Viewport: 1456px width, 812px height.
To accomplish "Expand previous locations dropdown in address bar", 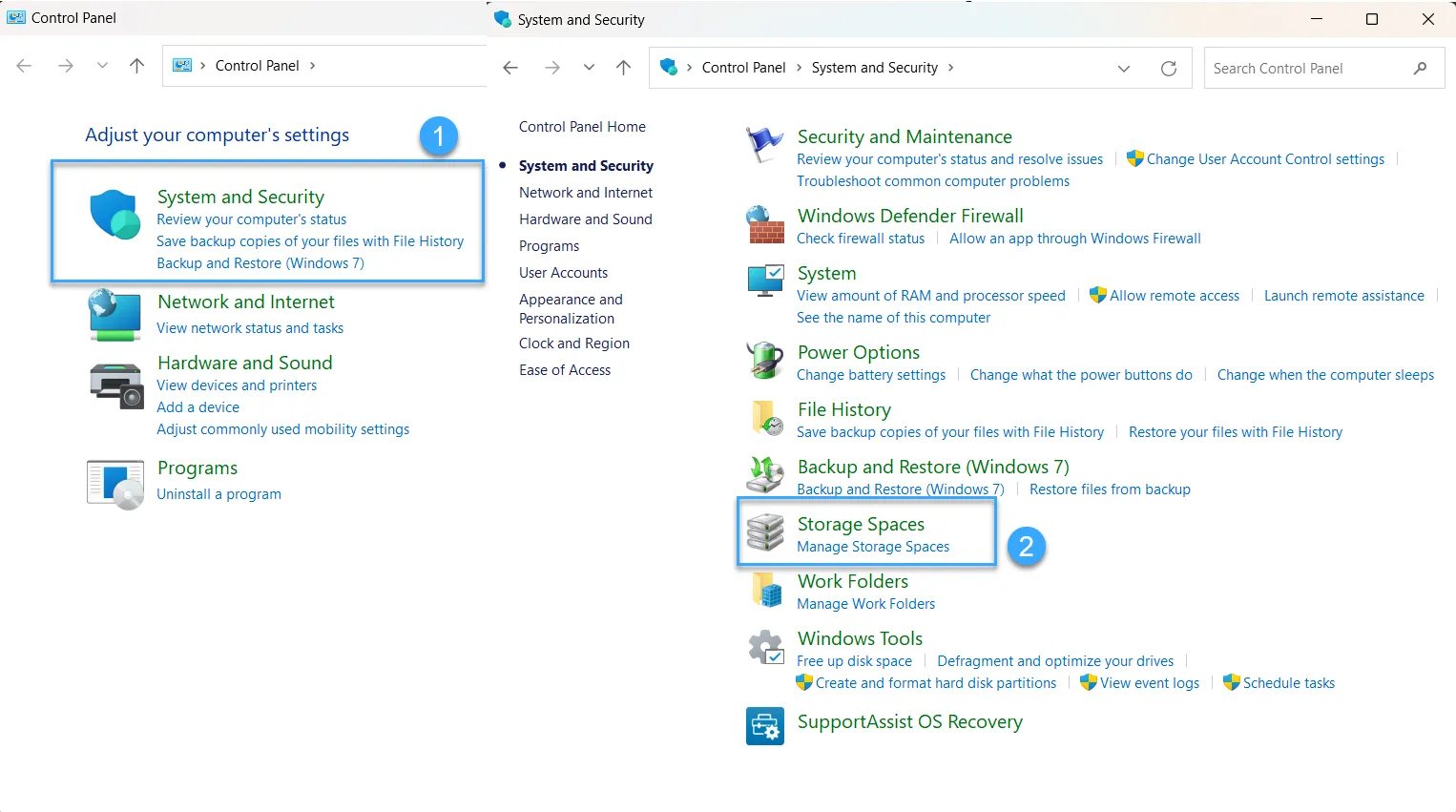I will pyautogui.click(x=1124, y=69).
